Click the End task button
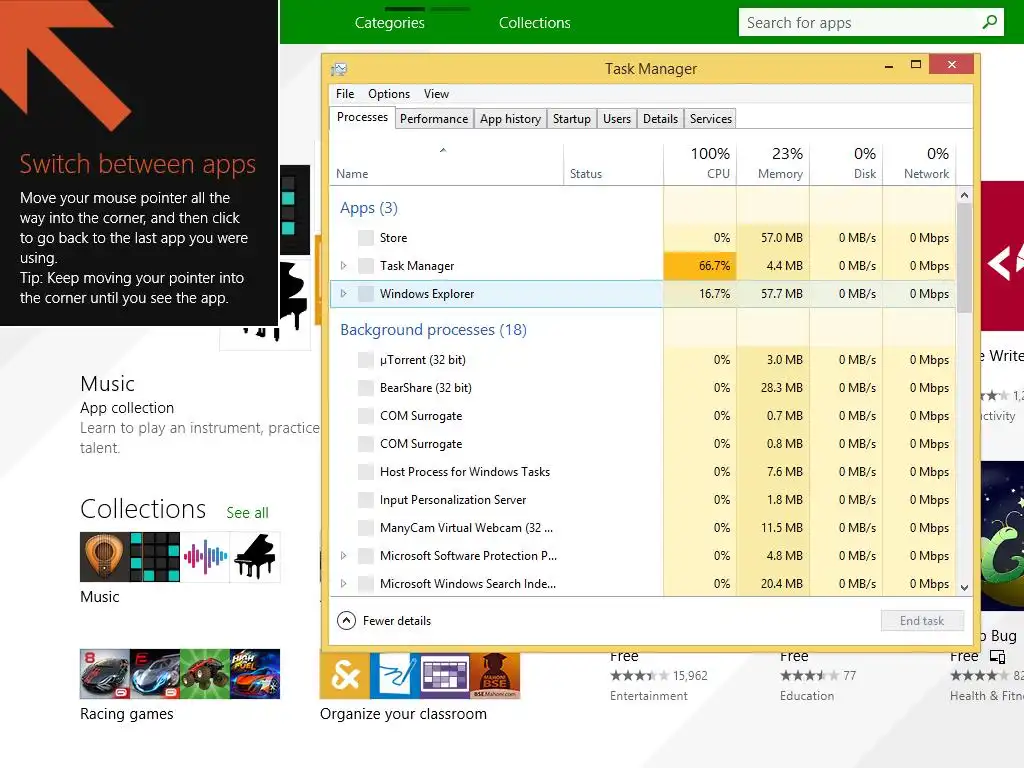This screenshot has height=768, width=1024. [921, 620]
